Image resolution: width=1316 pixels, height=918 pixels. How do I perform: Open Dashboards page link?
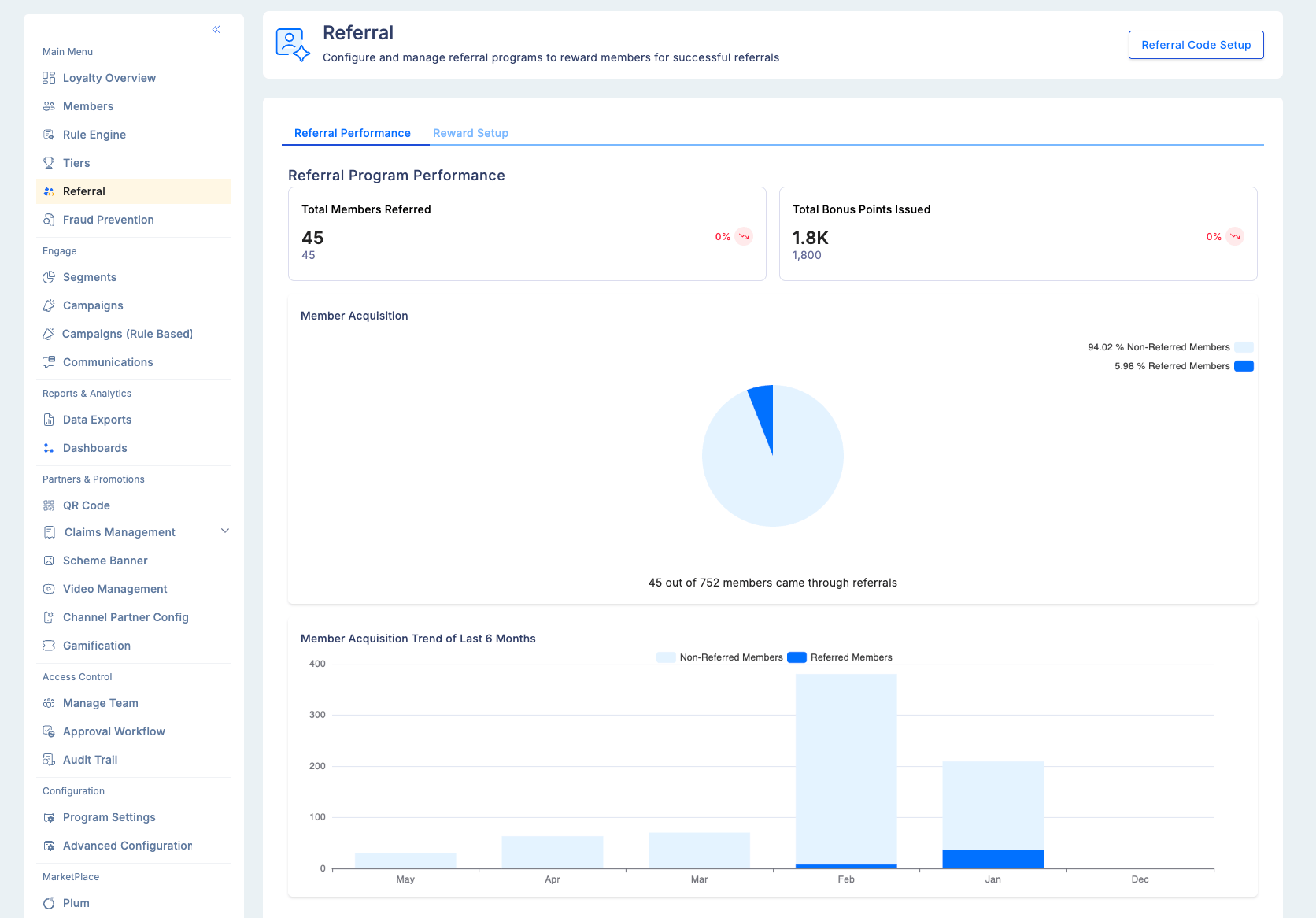[x=134, y=448]
